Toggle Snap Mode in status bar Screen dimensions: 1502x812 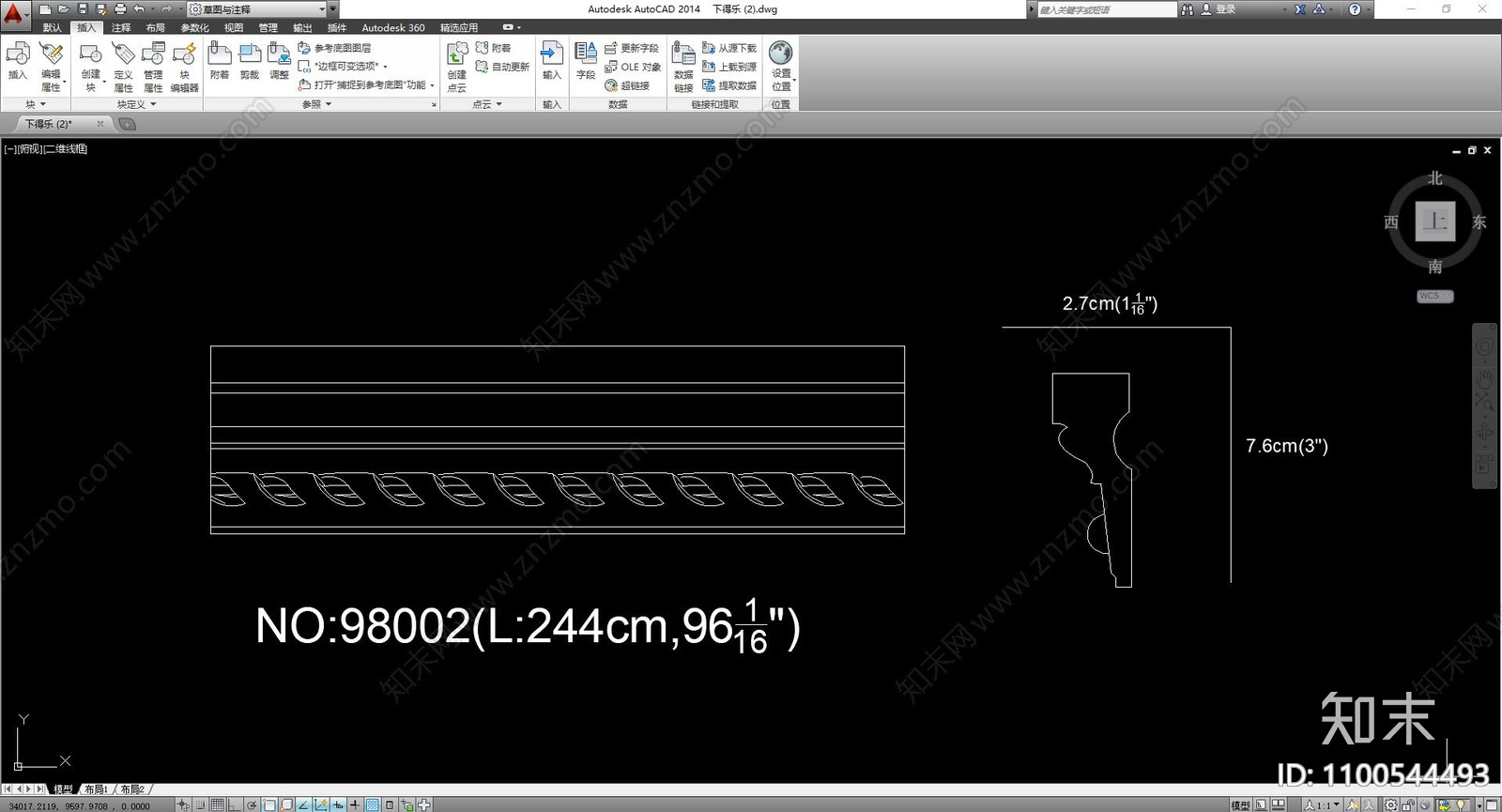click(201, 804)
